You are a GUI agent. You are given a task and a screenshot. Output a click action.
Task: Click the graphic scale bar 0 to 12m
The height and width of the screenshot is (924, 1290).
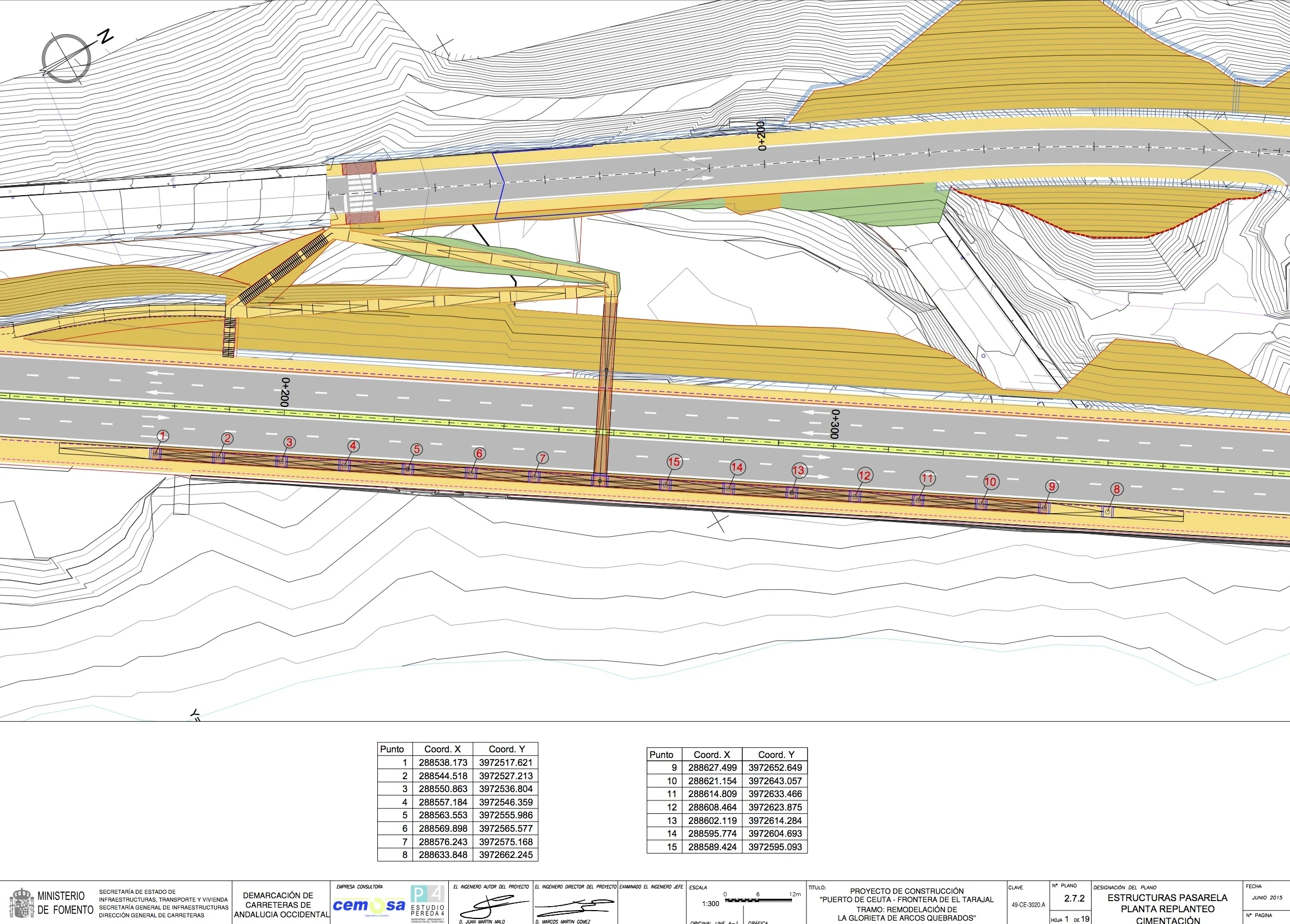[x=762, y=898]
